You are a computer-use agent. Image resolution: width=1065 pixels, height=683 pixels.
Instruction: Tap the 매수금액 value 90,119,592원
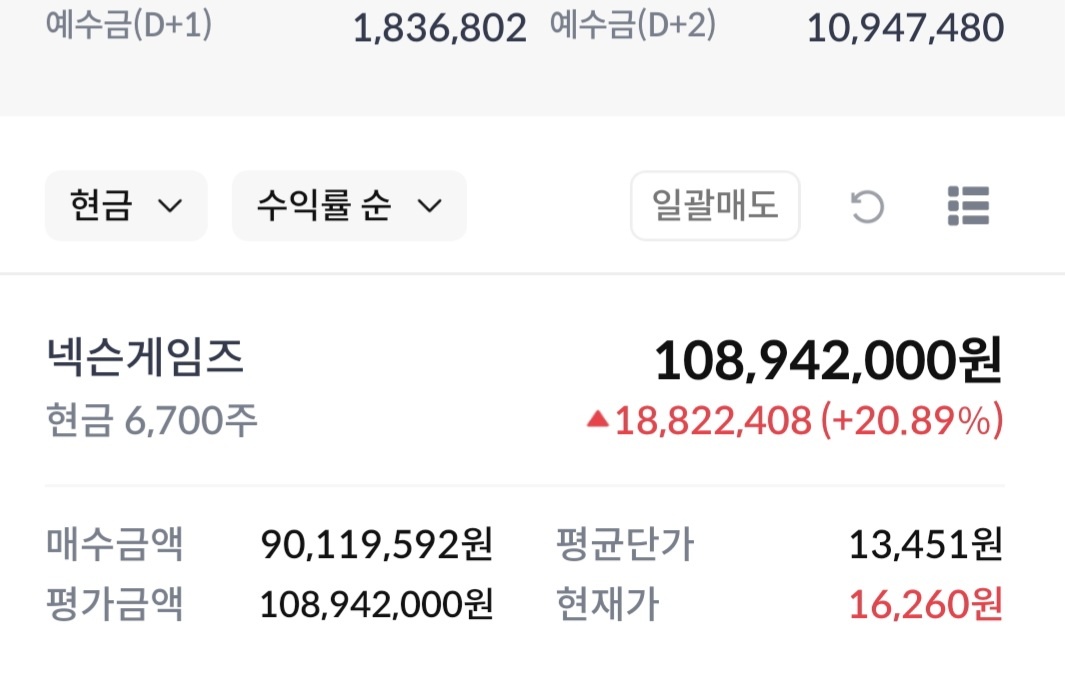(x=376, y=545)
